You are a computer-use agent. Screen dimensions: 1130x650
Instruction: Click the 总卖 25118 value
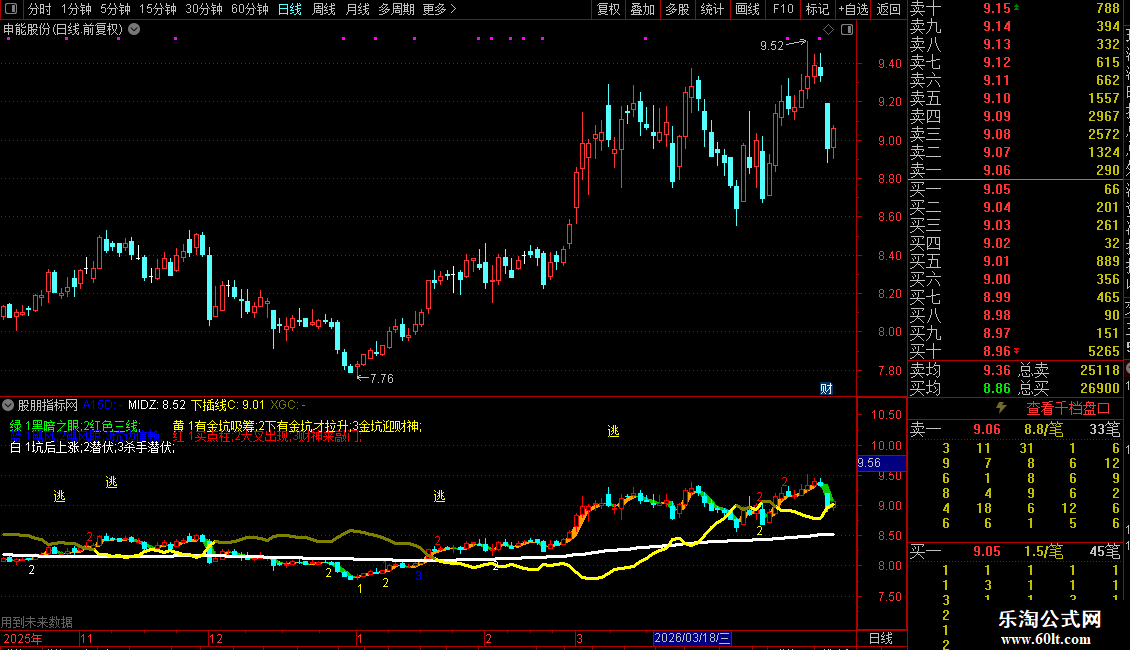coord(1100,370)
